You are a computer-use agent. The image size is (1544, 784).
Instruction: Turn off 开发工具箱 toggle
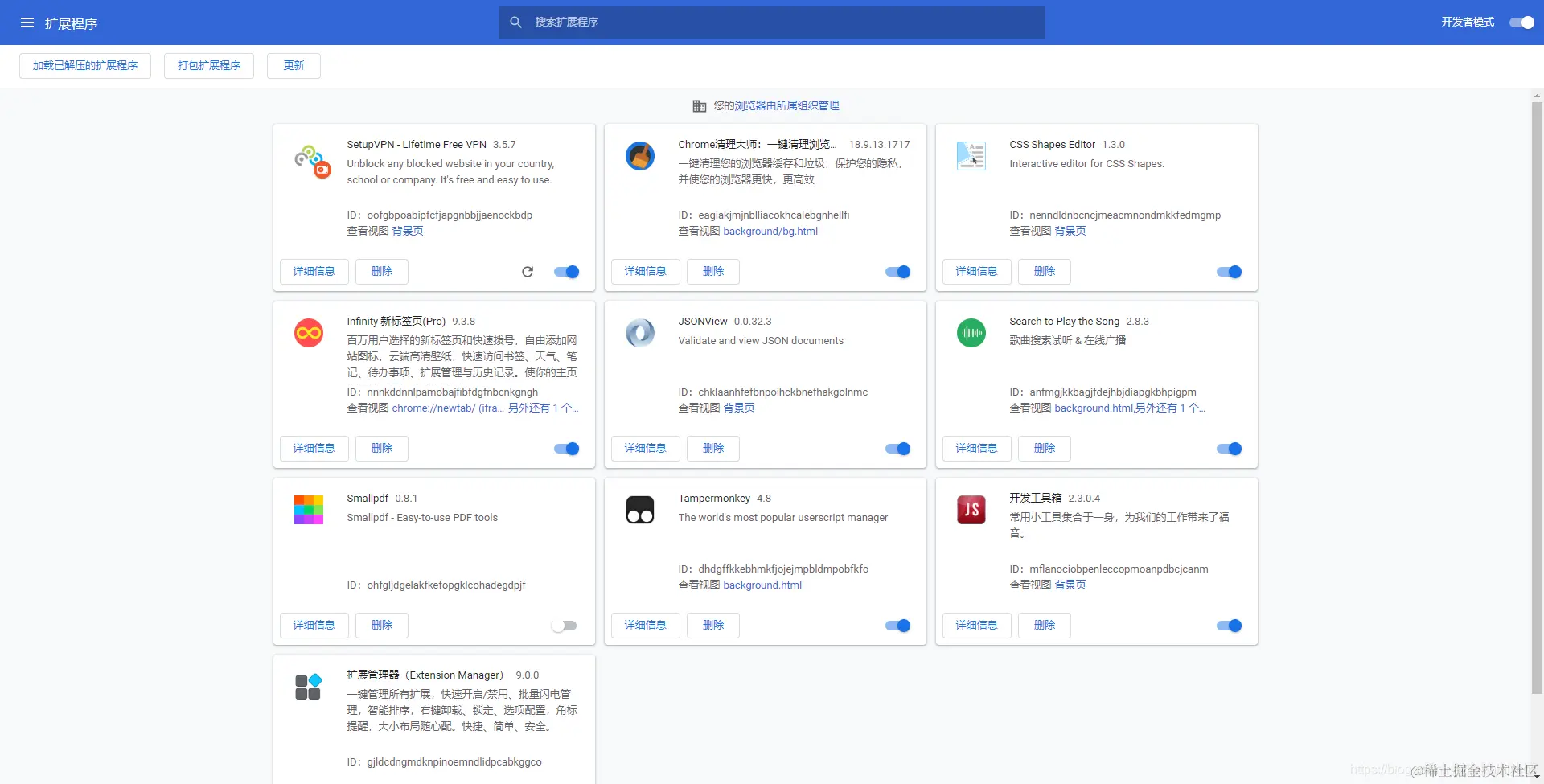(x=1230, y=626)
